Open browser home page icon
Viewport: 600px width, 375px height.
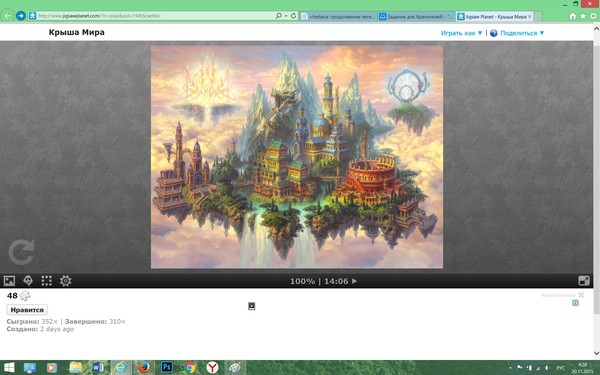(572, 16)
